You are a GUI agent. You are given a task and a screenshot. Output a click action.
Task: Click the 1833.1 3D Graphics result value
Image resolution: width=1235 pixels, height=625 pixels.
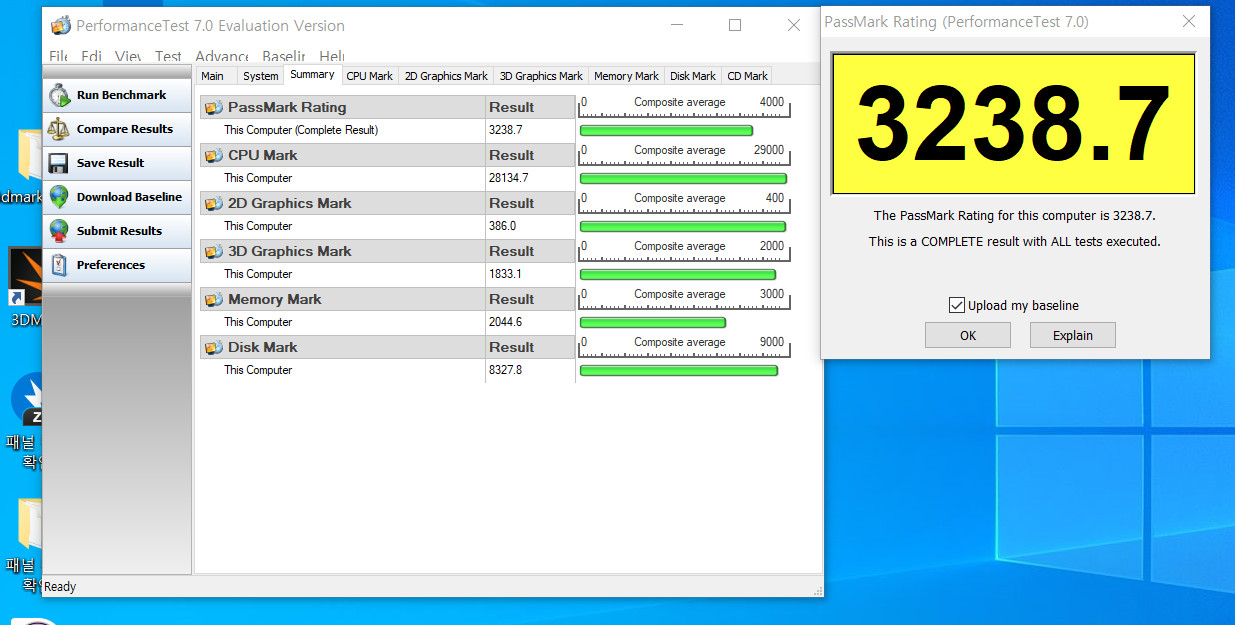[x=505, y=274]
